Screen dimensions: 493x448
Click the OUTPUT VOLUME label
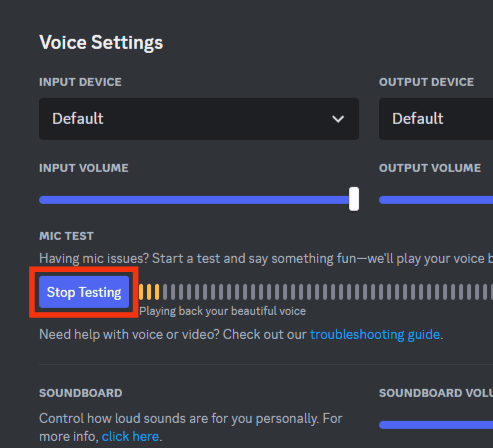[430, 168]
